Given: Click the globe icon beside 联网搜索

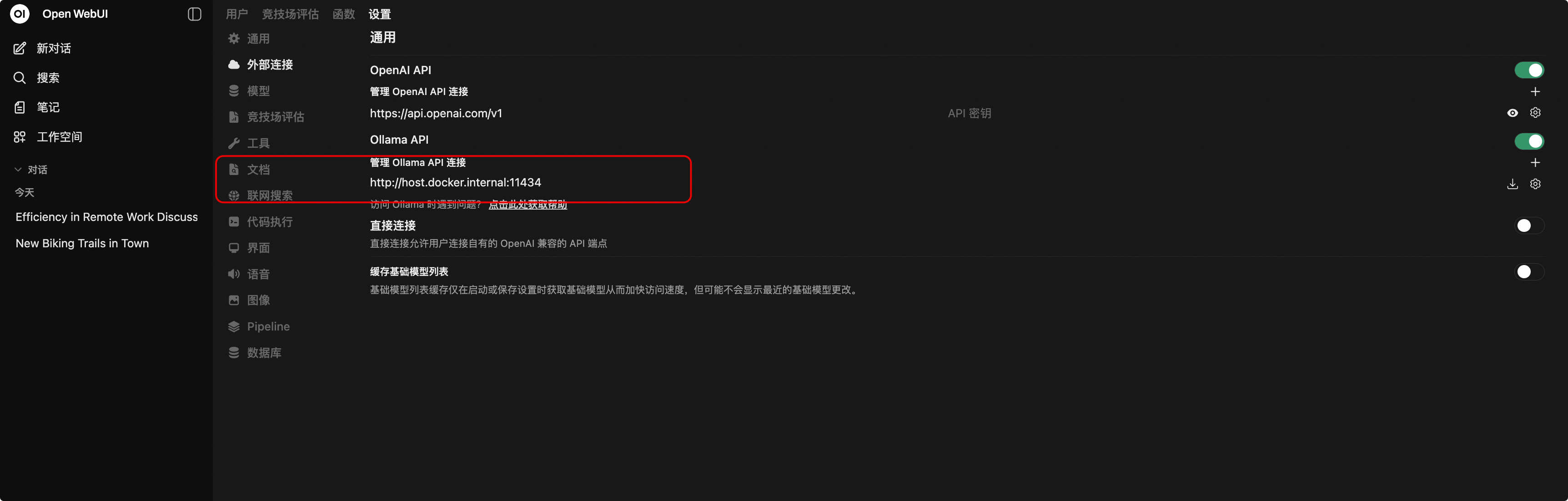Looking at the screenshot, I should pyautogui.click(x=234, y=195).
